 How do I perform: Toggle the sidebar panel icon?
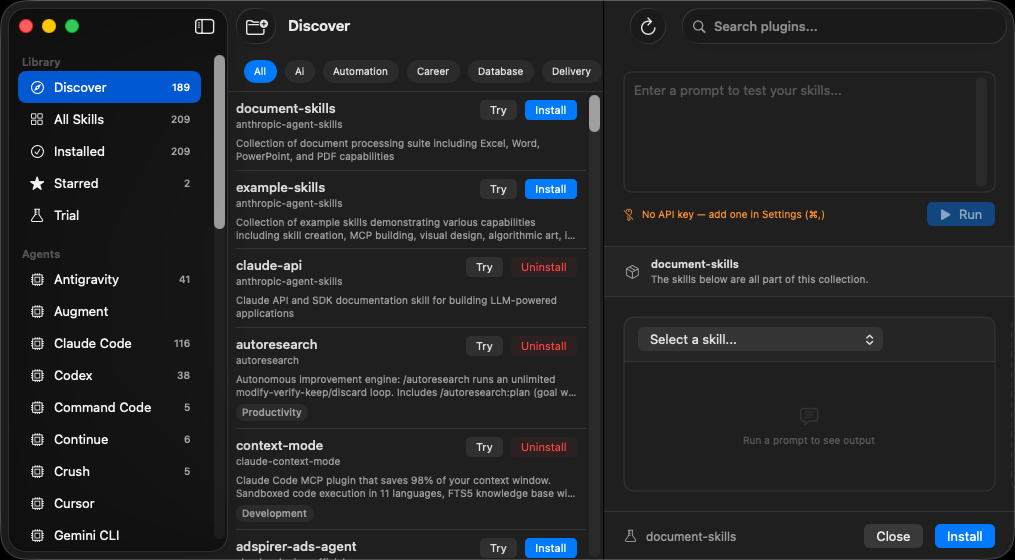tap(205, 27)
